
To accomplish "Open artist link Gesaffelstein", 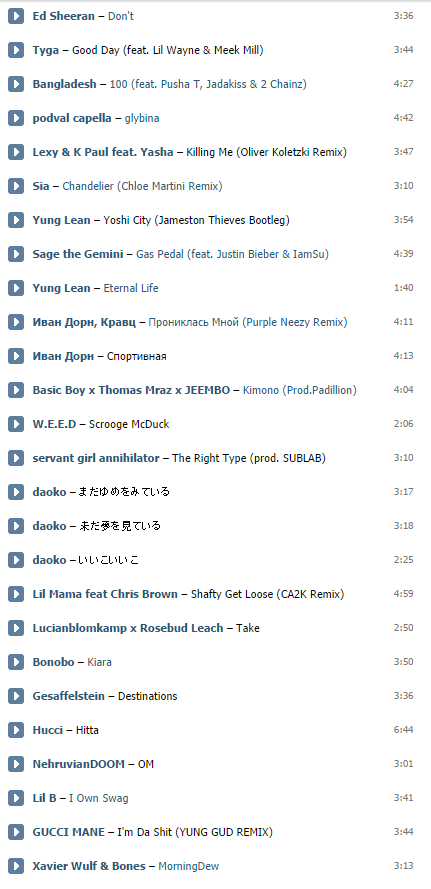I will [x=69, y=696].
